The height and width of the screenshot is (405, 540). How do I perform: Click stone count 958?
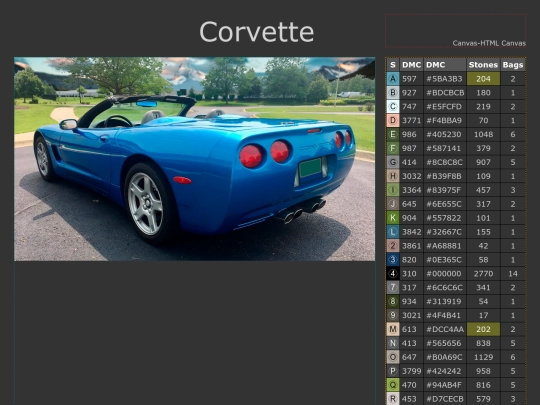click(483, 371)
